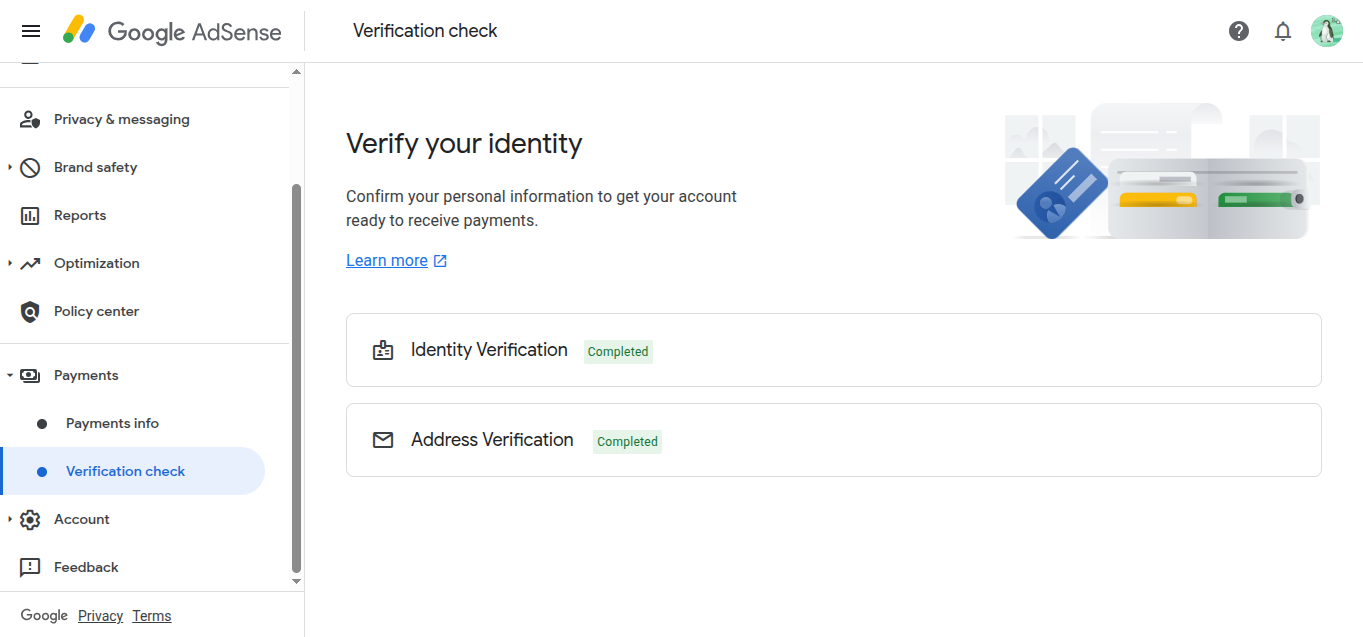Image resolution: width=1363 pixels, height=637 pixels.
Task: Open Privacy & messaging menu item
Action: pos(121,119)
